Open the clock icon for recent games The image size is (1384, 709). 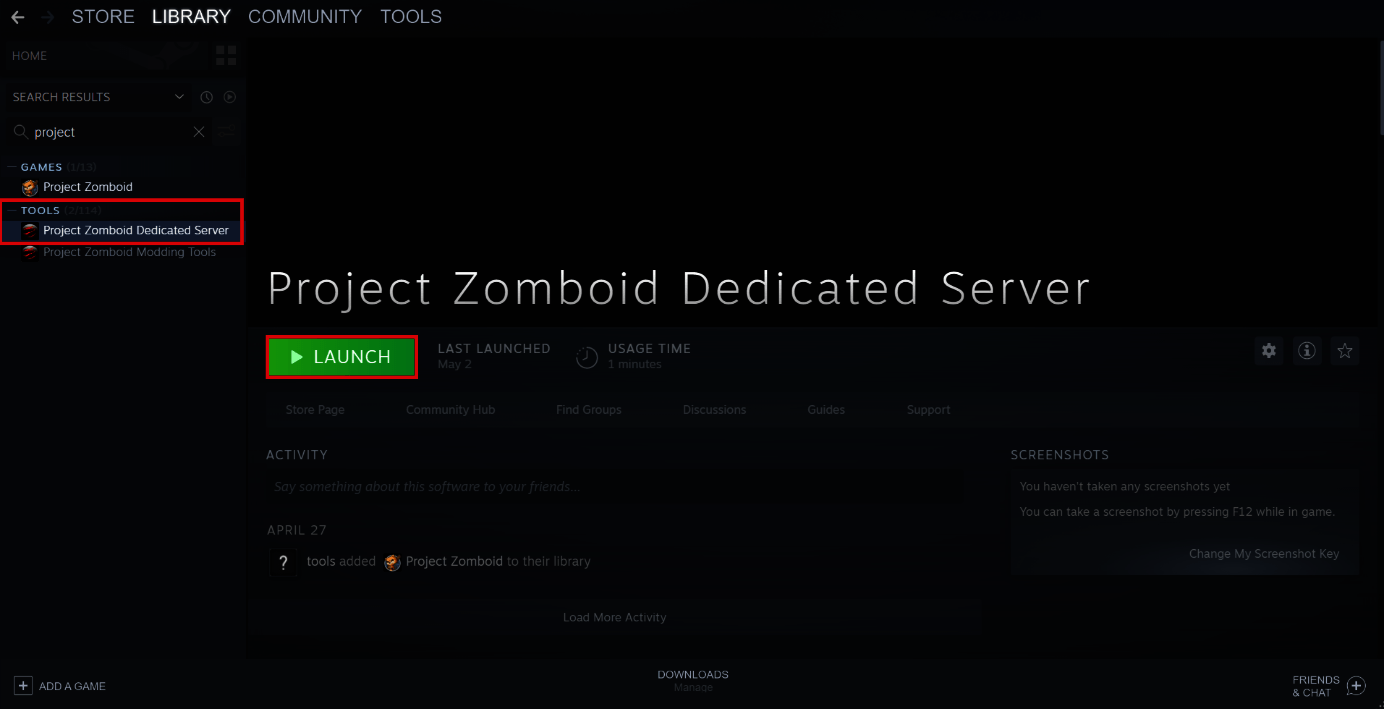[x=206, y=96]
